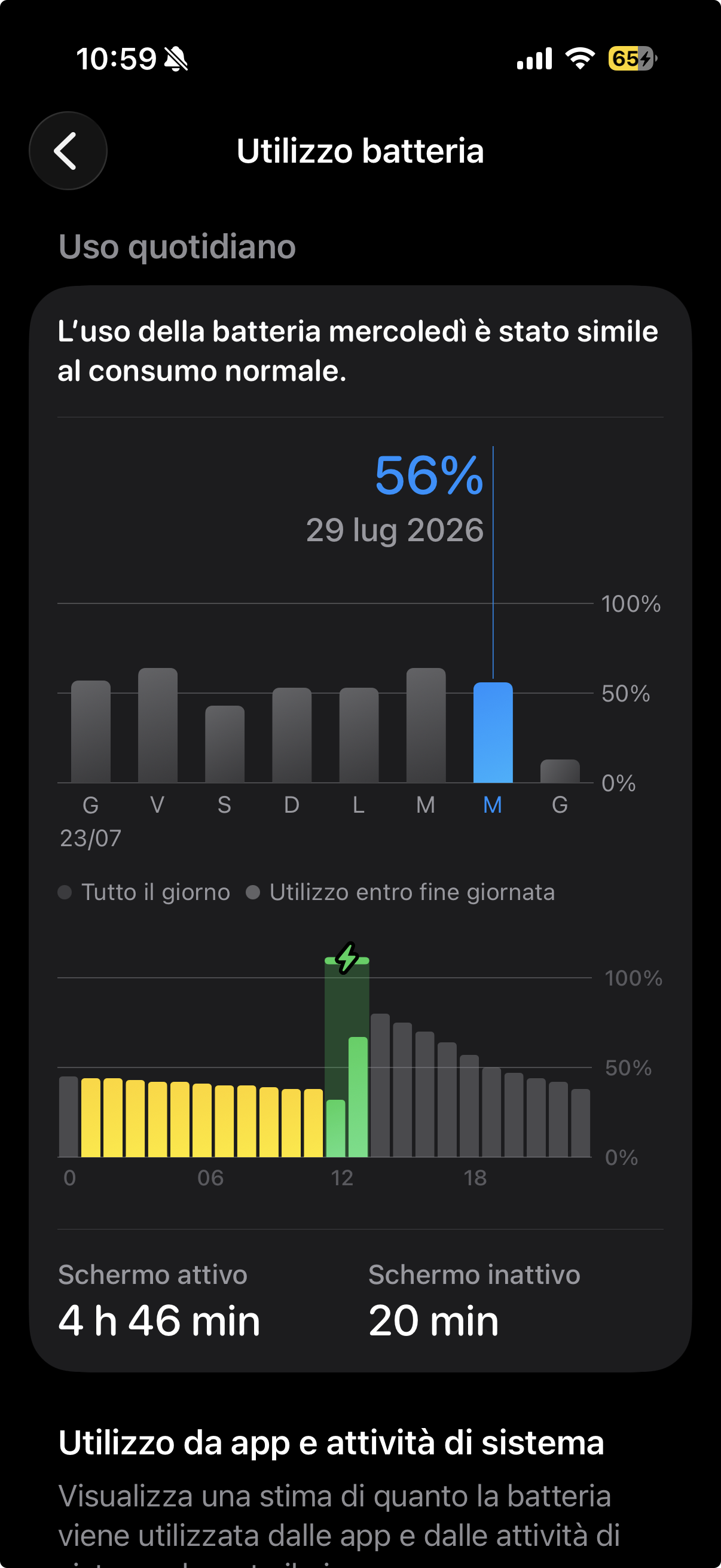The image size is (721, 1568).
Task: Tap the battery charging indicator icon
Action: tap(633, 59)
